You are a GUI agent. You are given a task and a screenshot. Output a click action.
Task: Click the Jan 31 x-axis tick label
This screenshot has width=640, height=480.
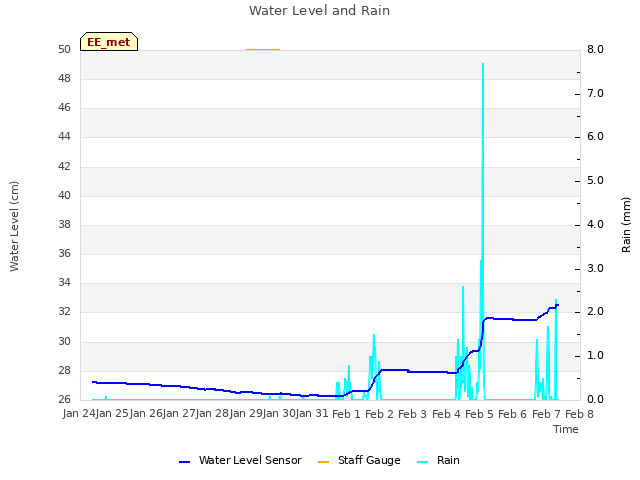tap(313, 414)
